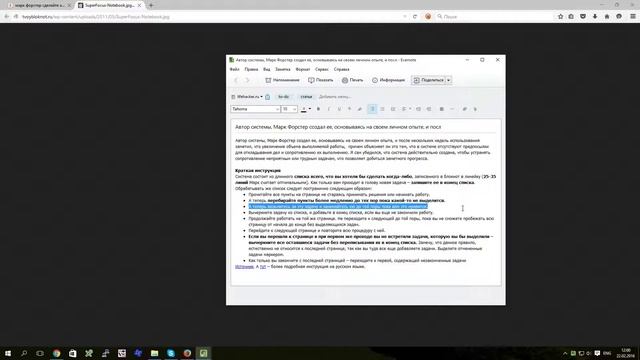Toggle bold formatting
The image size is (640, 360).
click(318, 109)
